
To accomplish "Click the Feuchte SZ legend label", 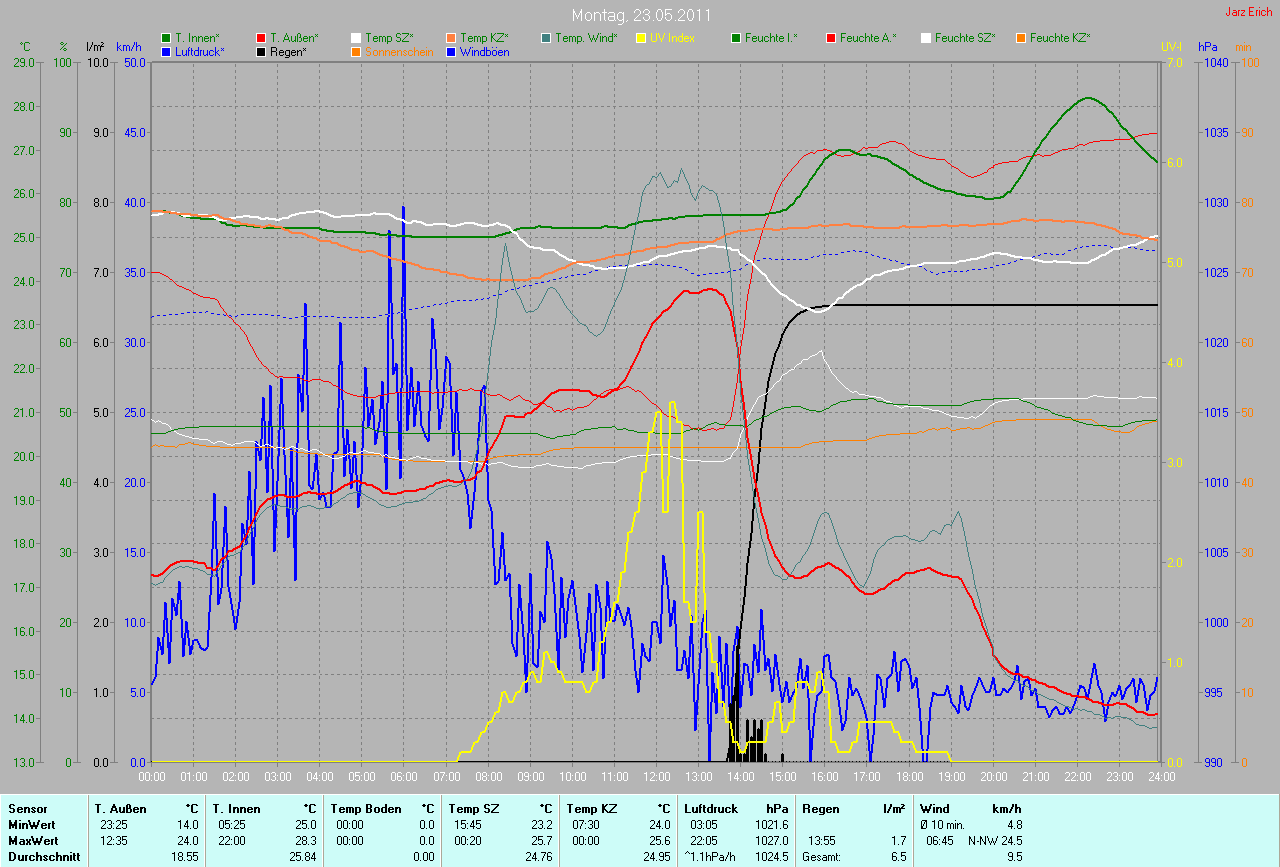I will click(964, 38).
